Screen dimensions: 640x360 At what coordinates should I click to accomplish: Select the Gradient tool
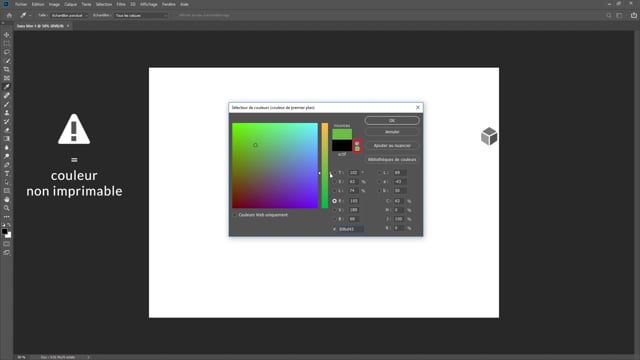coord(7,139)
